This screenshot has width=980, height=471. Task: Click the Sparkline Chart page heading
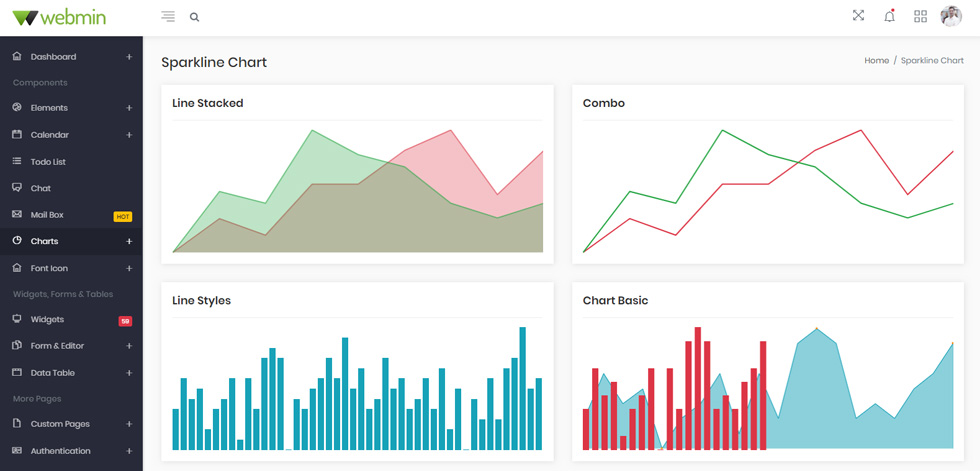point(214,62)
